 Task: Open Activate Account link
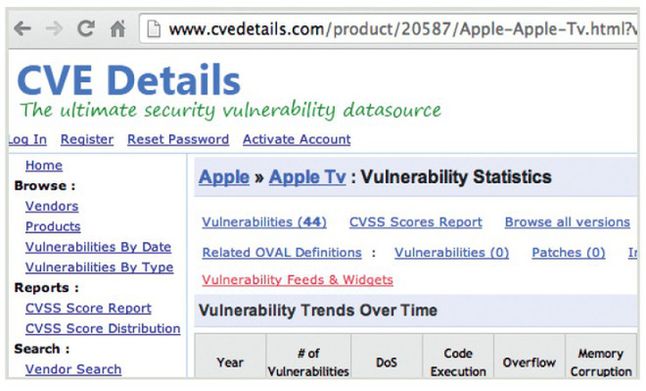297,139
